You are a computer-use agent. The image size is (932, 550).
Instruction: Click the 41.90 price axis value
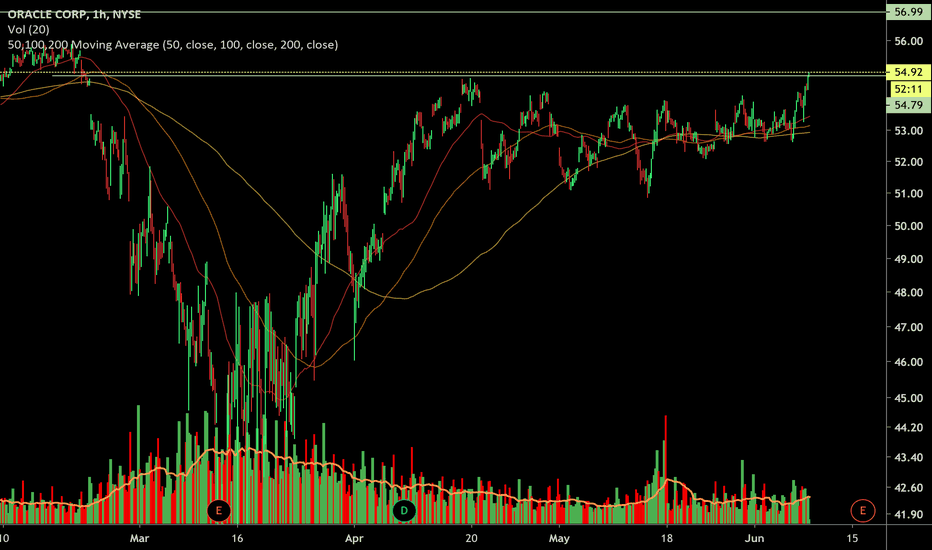[x=909, y=515]
